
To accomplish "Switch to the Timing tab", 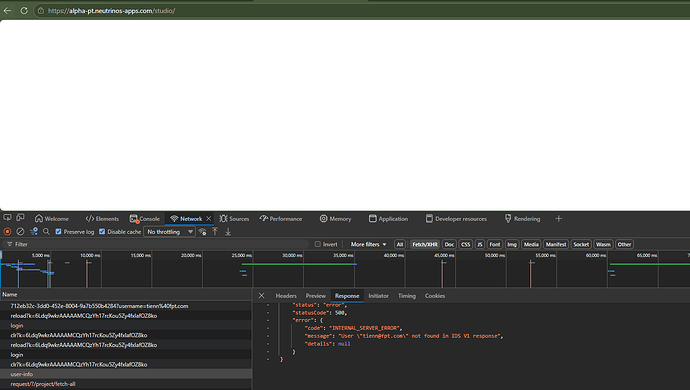I will click(407, 296).
